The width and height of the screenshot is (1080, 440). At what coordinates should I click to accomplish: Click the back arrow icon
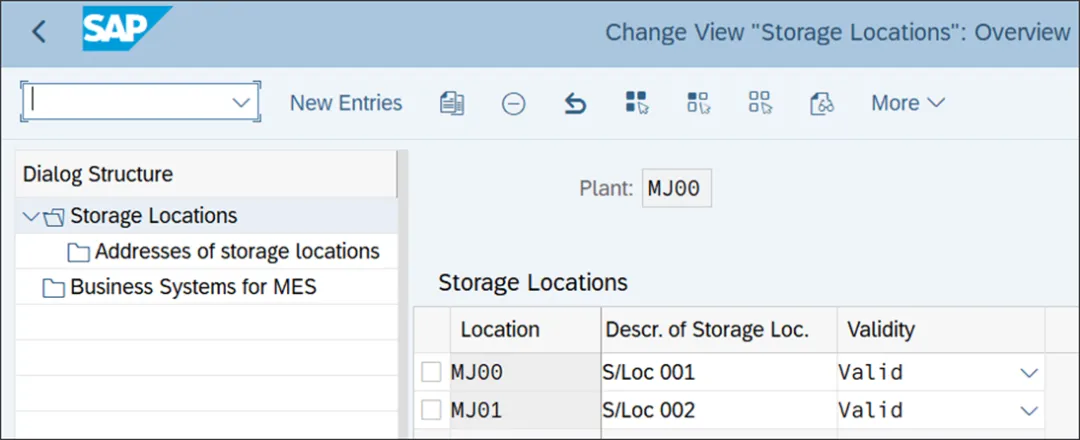tap(39, 32)
